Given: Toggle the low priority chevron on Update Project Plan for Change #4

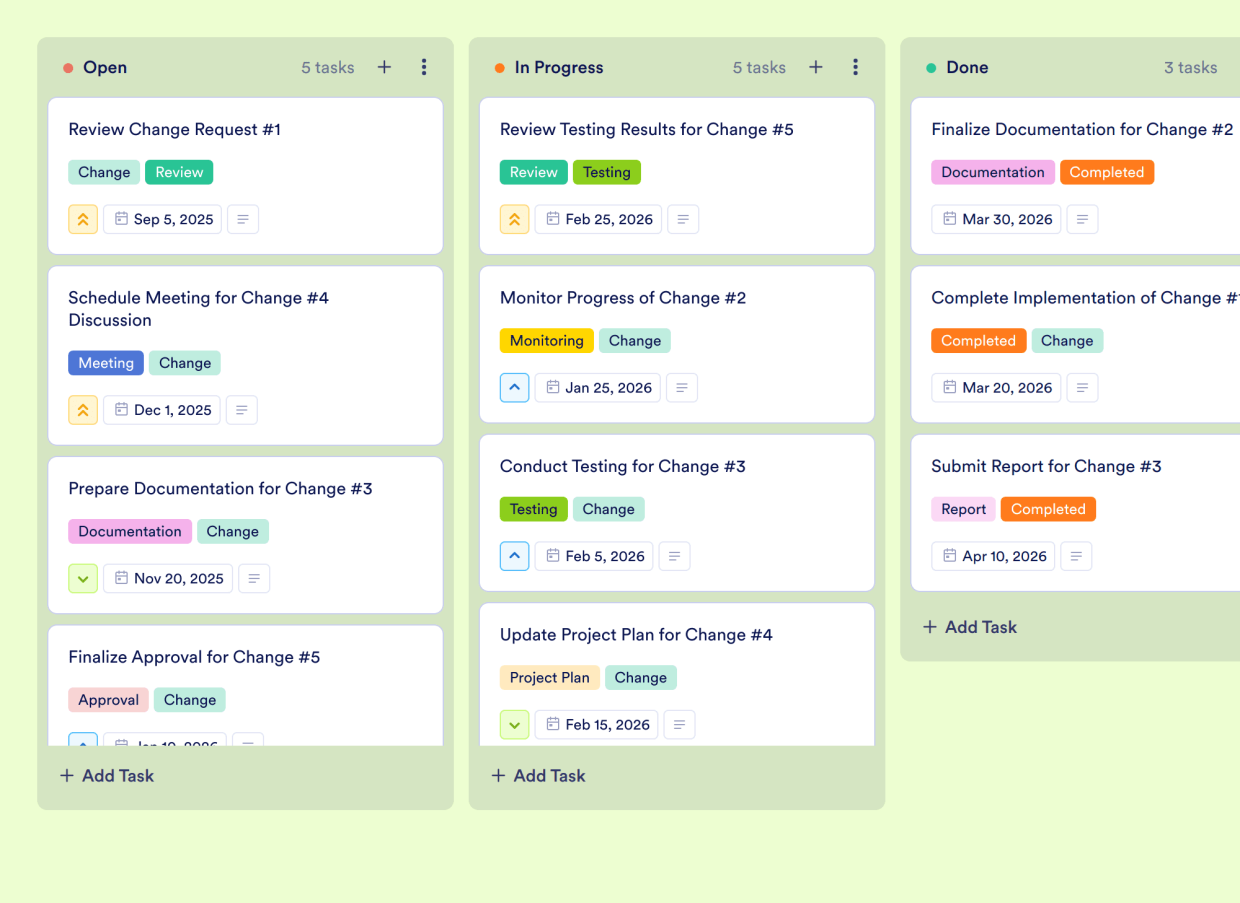Looking at the screenshot, I should [x=514, y=724].
